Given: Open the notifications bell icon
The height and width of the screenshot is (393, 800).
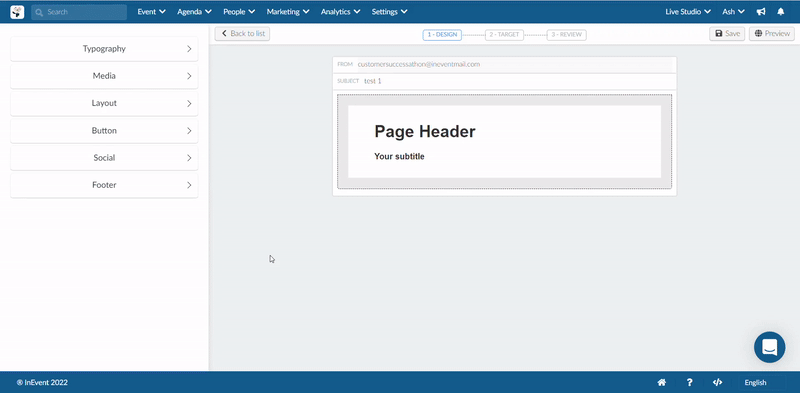Looking at the screenshot, I should [x=781, y=12].
